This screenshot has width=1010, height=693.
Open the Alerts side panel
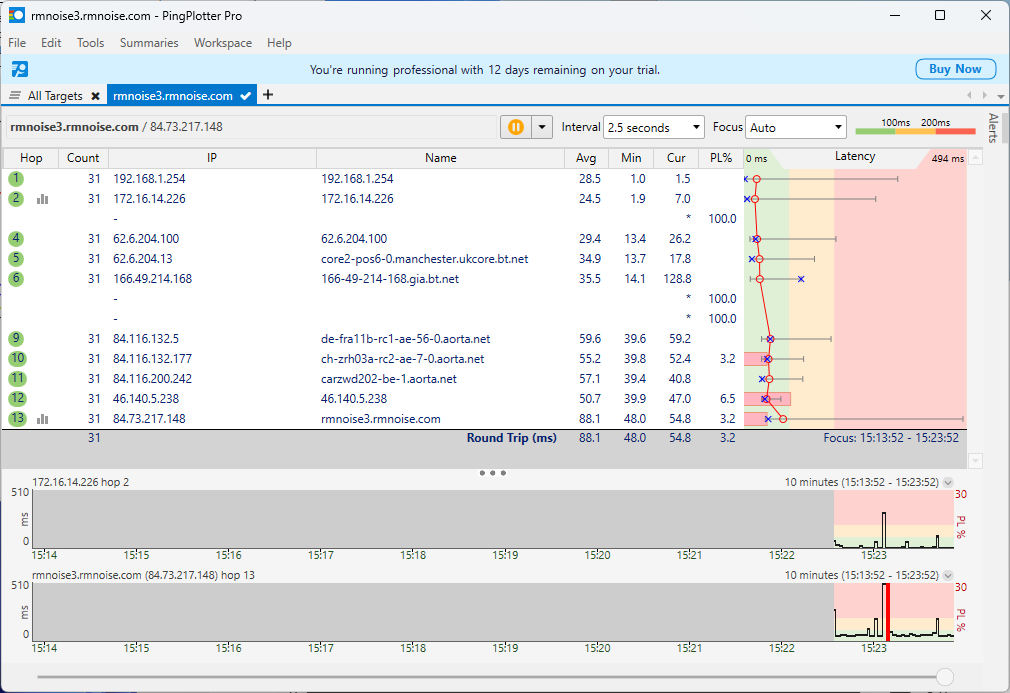point(993,128)
